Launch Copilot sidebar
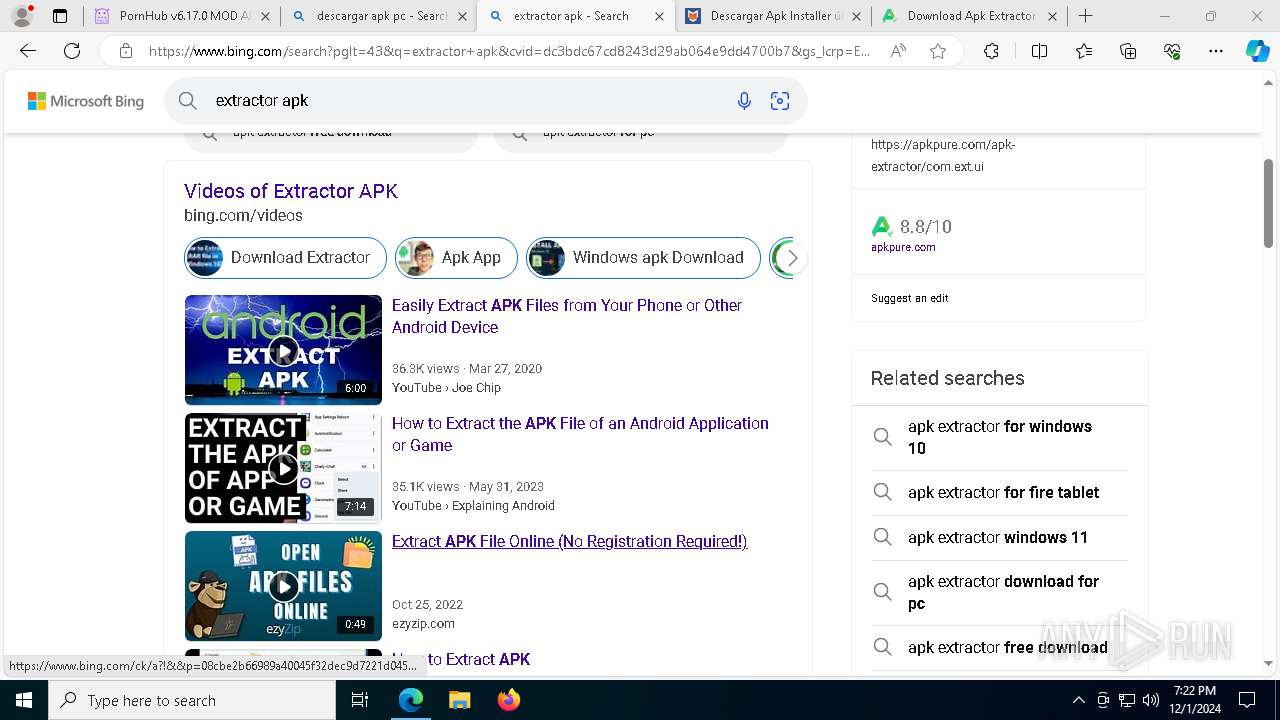This screenshot has width=1280, height=720. (x=1257, y=51)
